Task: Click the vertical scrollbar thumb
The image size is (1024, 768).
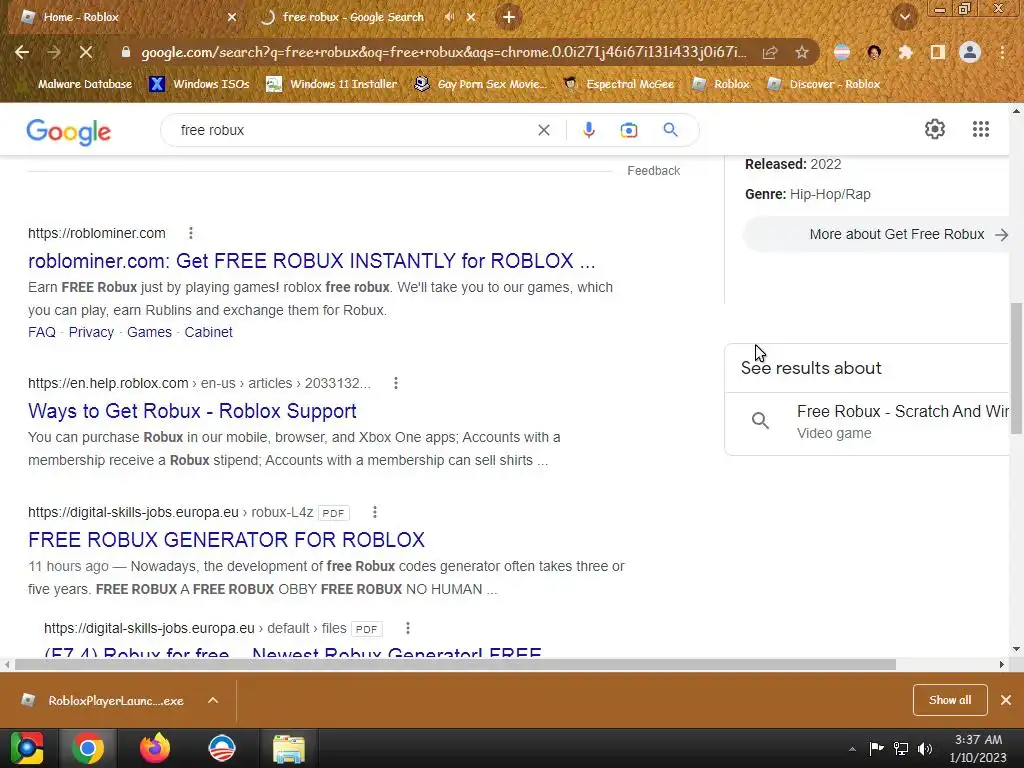Action: point(1016,368)
